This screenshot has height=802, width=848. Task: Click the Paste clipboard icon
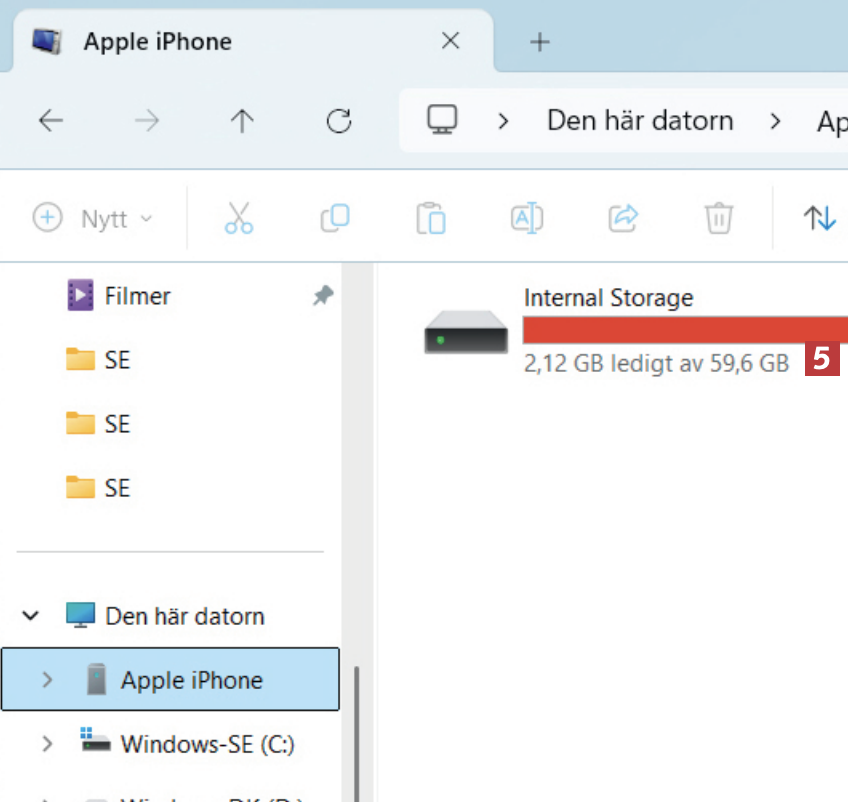click(x=431, y=218)
